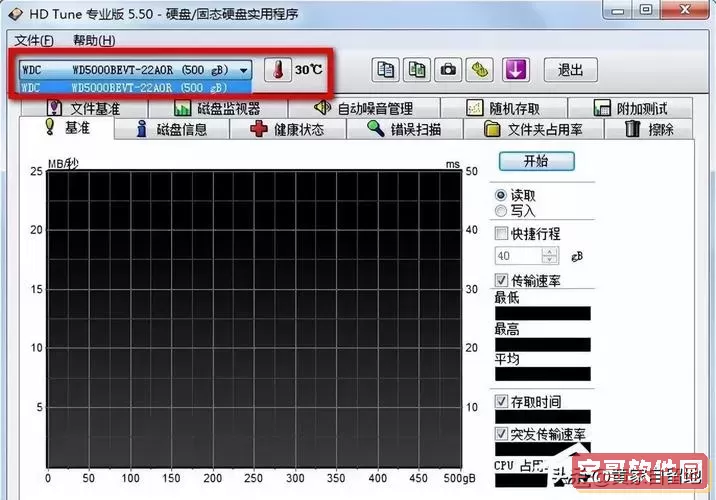Toggle the 传输速率 checkbox
This screenshot has width=716, height=500.
(x=501, y=280)
